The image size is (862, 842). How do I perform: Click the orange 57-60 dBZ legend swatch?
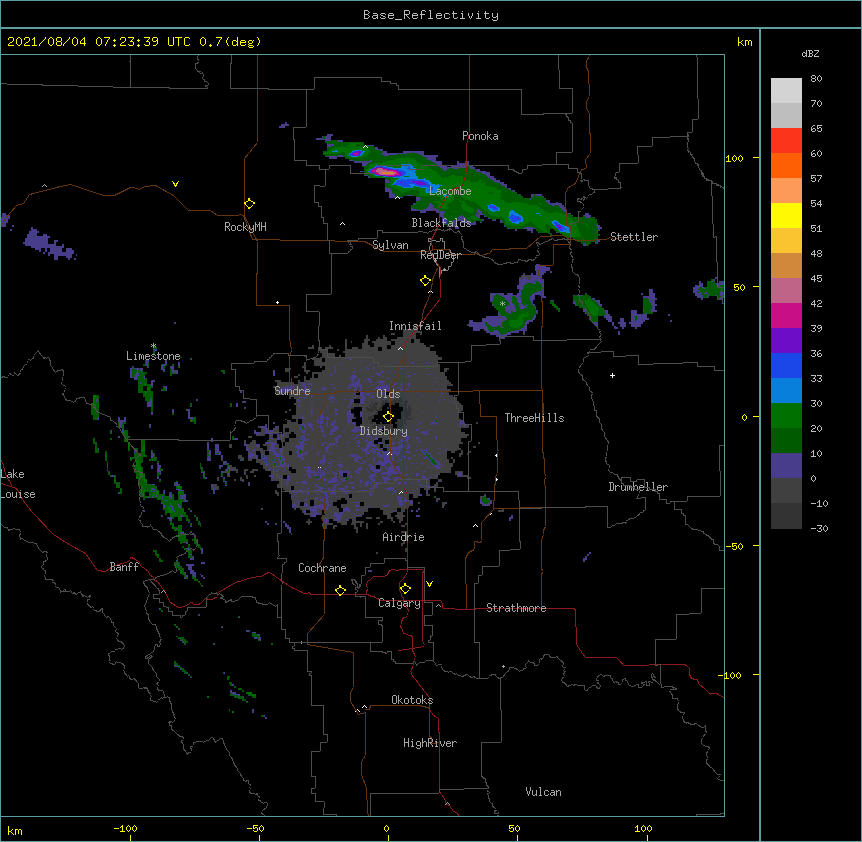(x=786, y=166)
